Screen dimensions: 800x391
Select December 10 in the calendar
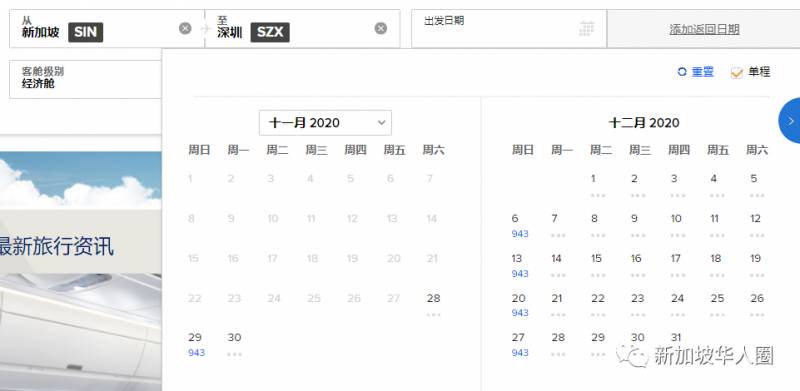coord(677,226)
